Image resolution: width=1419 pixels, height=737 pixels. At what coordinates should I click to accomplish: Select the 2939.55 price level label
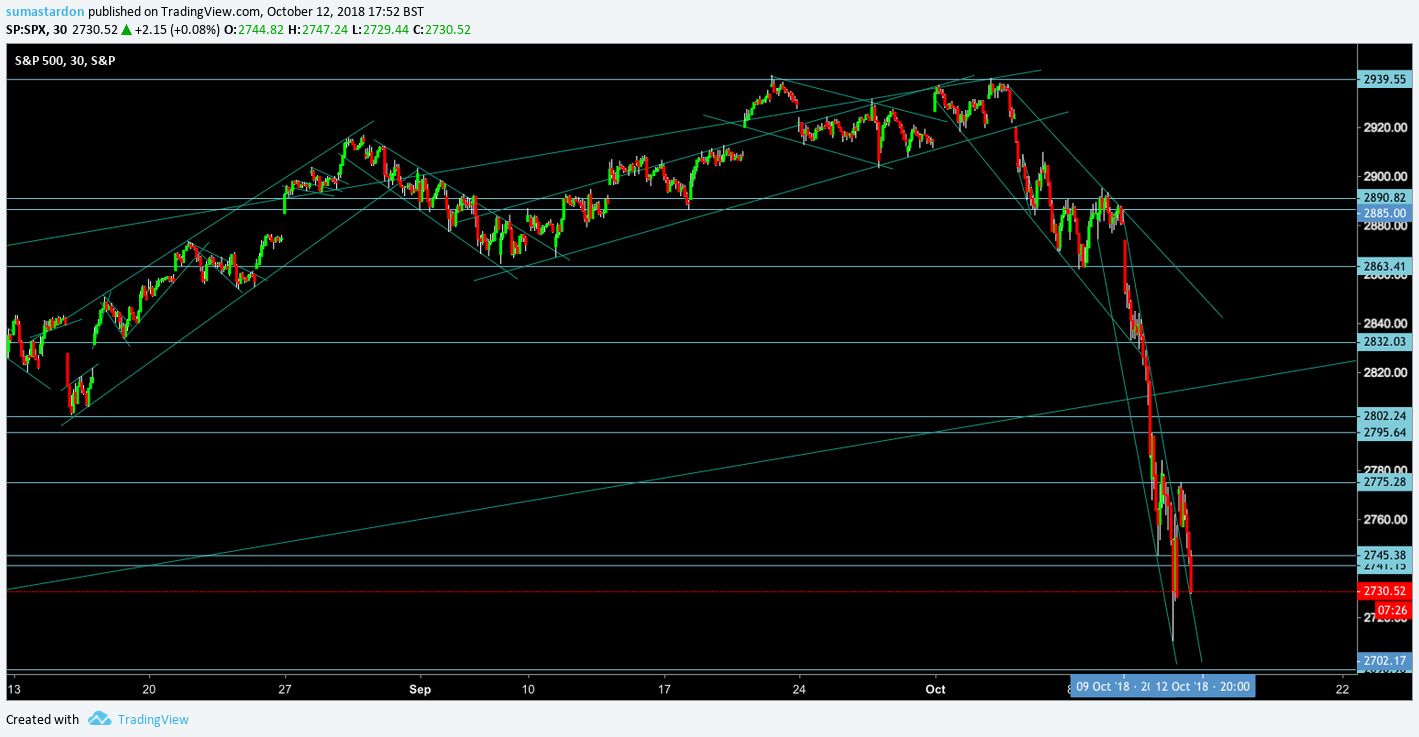point(1385,79)
